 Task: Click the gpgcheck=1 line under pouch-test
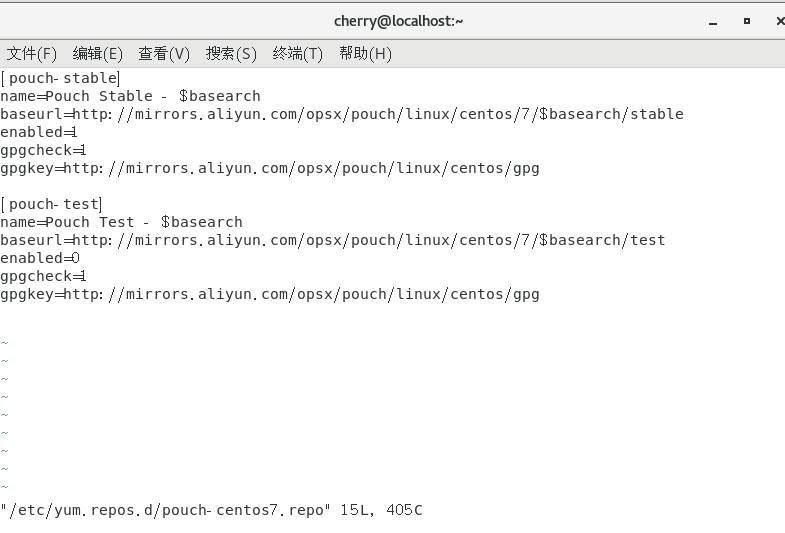[x=43, y=276]
